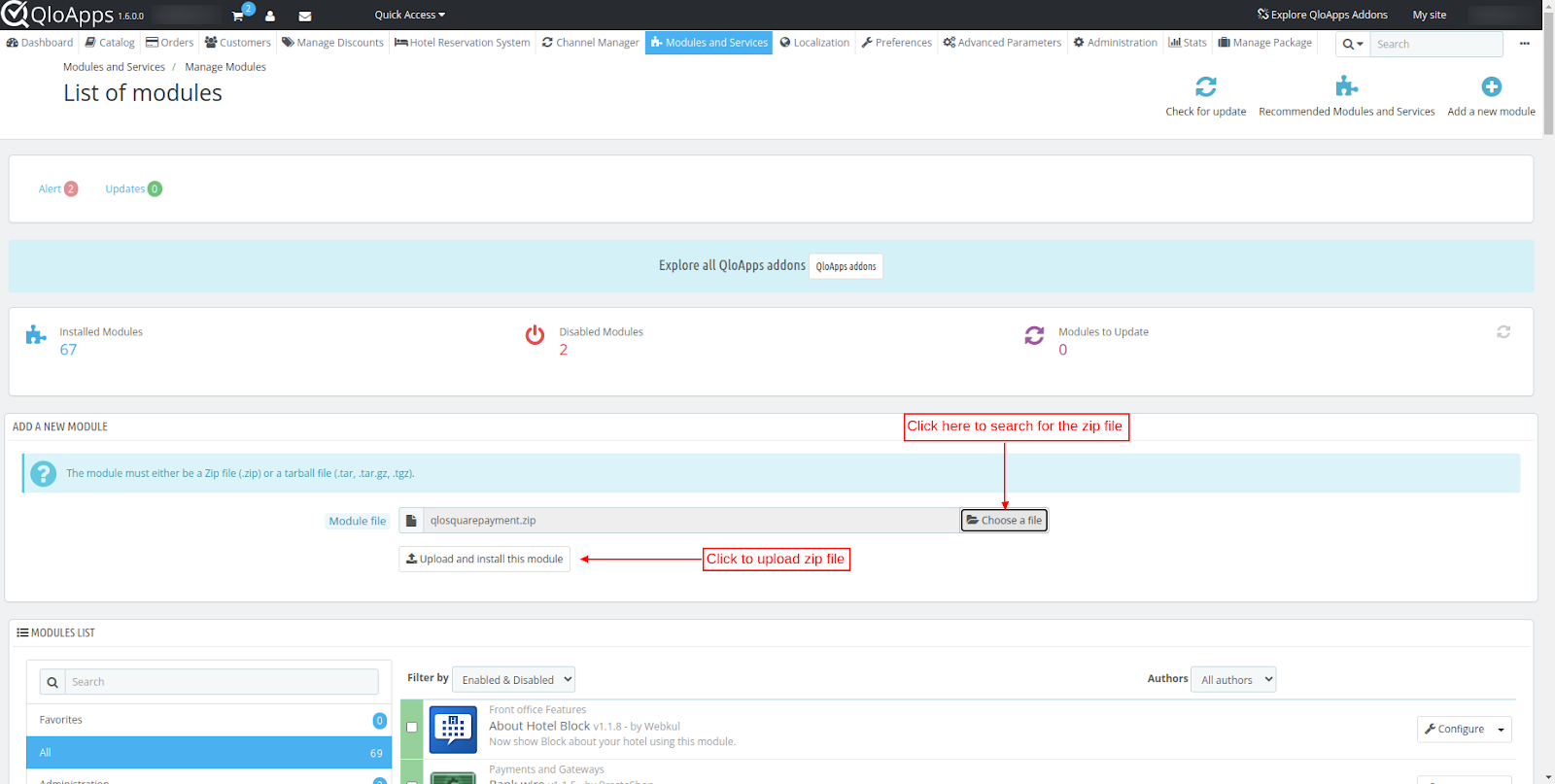1555x784 pixels.
Task: Open Stats menu
Action: click(x=1188, y=43)
